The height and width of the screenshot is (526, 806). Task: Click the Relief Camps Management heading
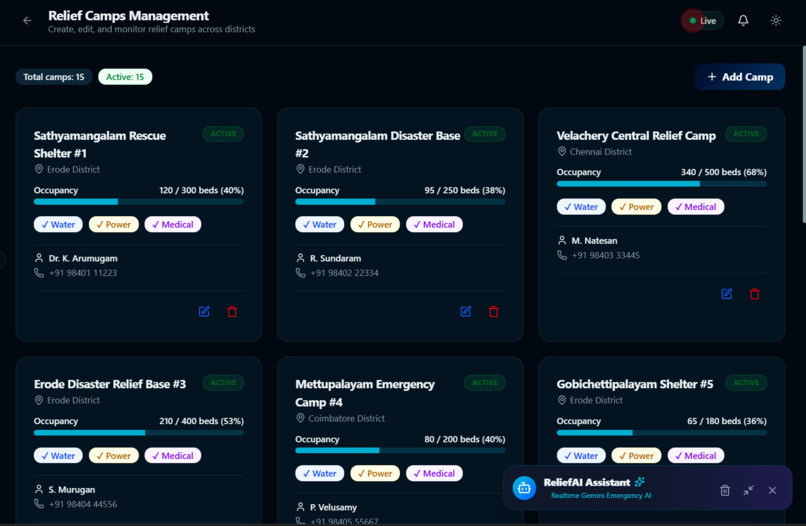pyautogui.click(x=129, y=15)
